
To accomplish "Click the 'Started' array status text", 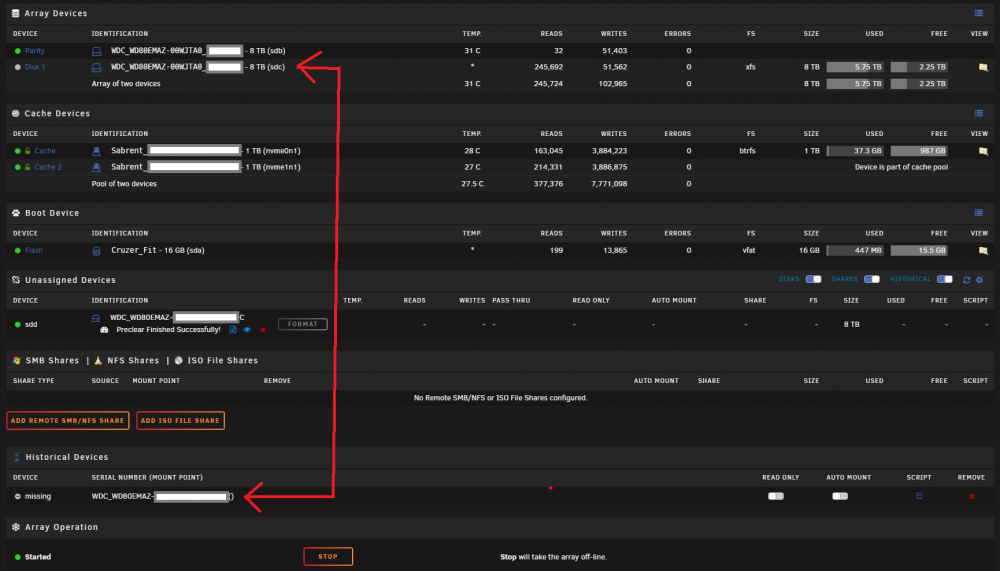I will pyautogui.click(x=38, y=557).
